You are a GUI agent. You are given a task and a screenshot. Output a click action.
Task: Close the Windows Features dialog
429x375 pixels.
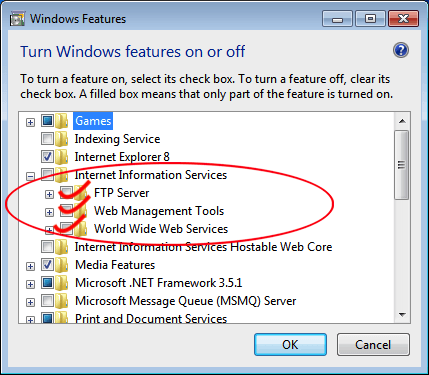click(x=403, y=19)
